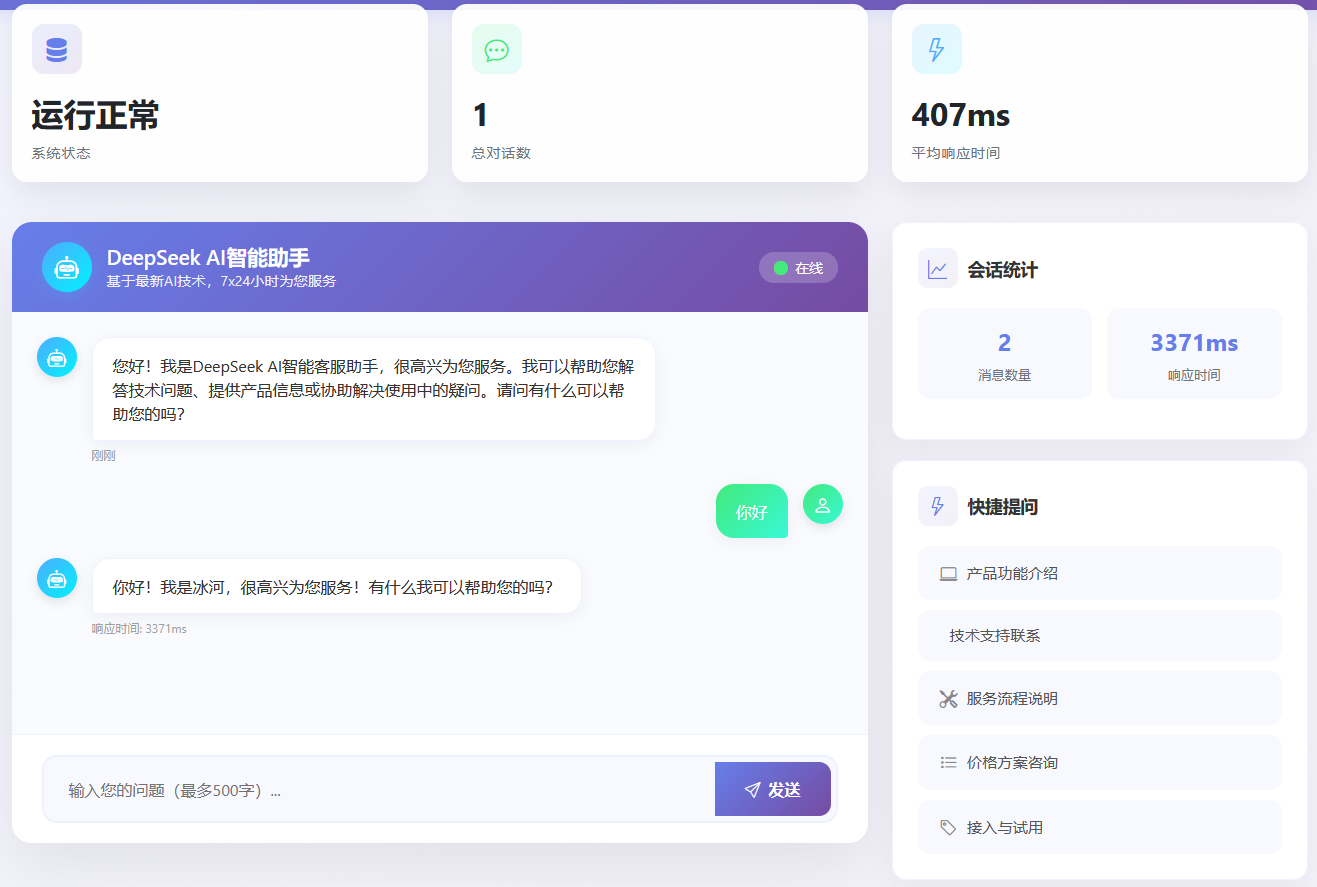Click the 在线 online status badge

point(798,267)
